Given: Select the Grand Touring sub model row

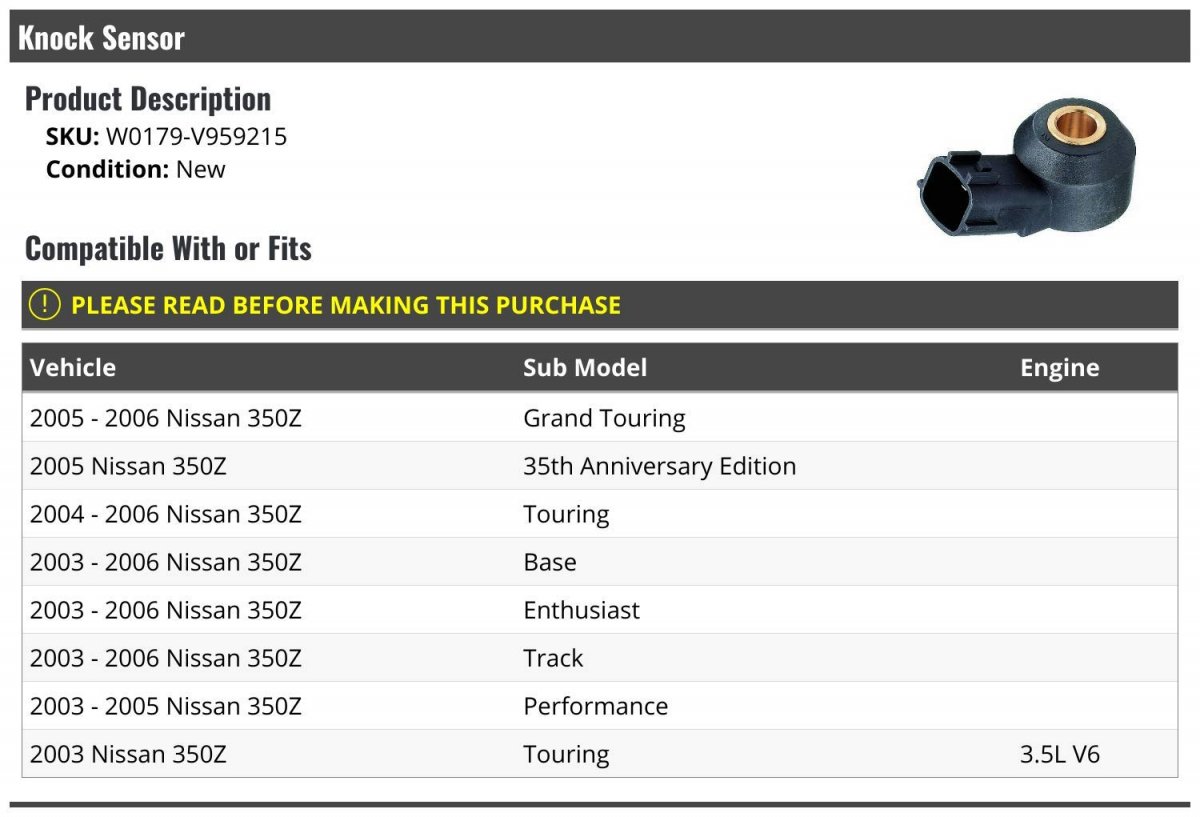Looking at the screenshot, I should click(x=599, y=418).
